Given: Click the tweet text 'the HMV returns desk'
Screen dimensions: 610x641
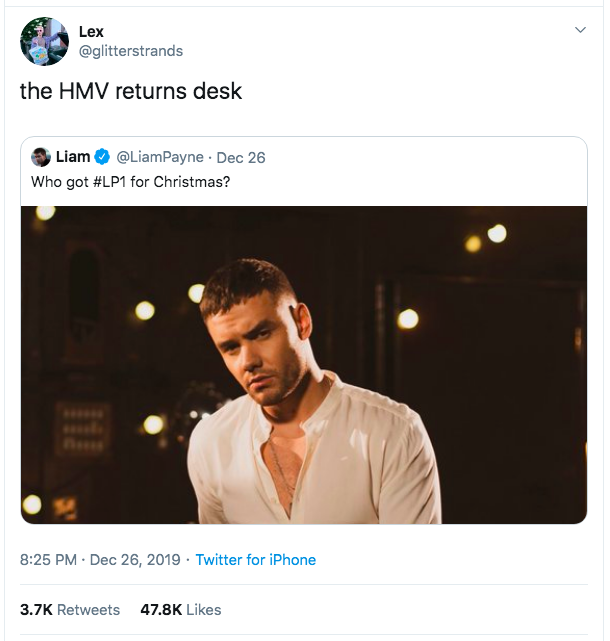Looking at the screenshot, I should (x=131, y=90).
